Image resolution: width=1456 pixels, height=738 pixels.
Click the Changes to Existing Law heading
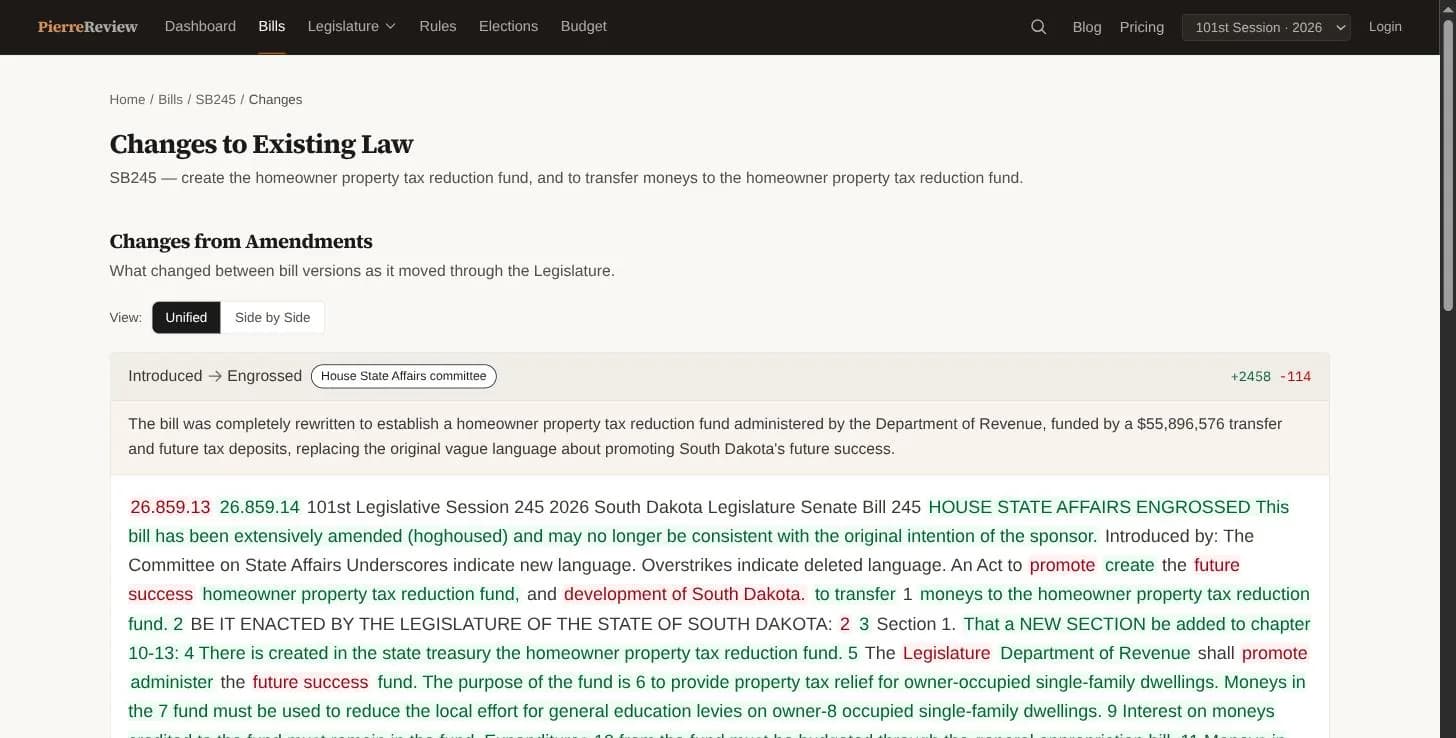261,144
